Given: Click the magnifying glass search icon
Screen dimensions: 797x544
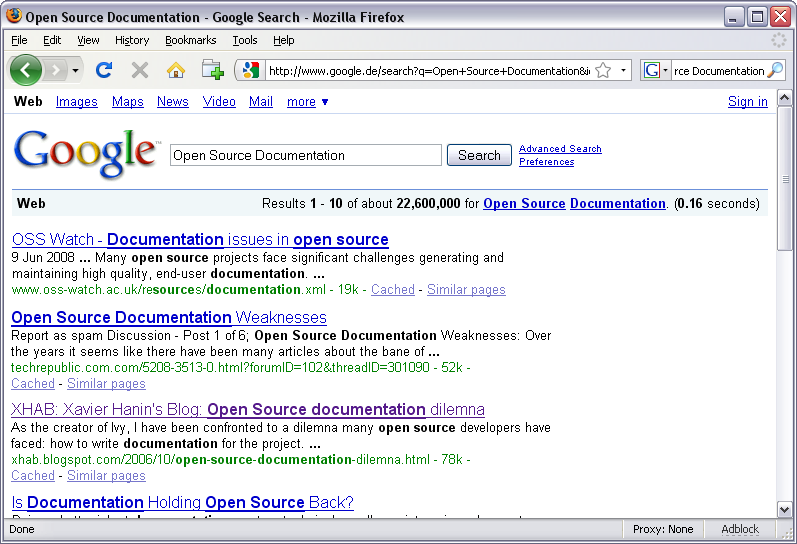Looking at the screenshot, I should click(x=775, y=70).
